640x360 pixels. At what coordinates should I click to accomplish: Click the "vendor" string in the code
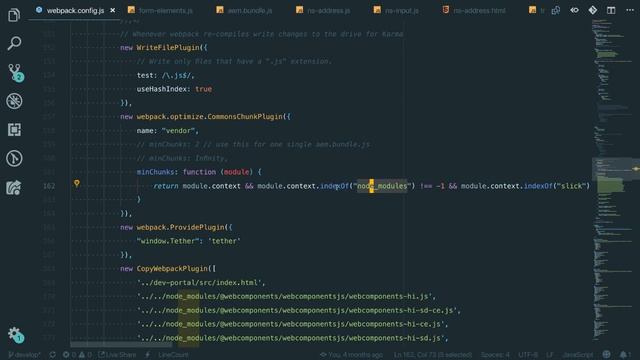[178, 131]
